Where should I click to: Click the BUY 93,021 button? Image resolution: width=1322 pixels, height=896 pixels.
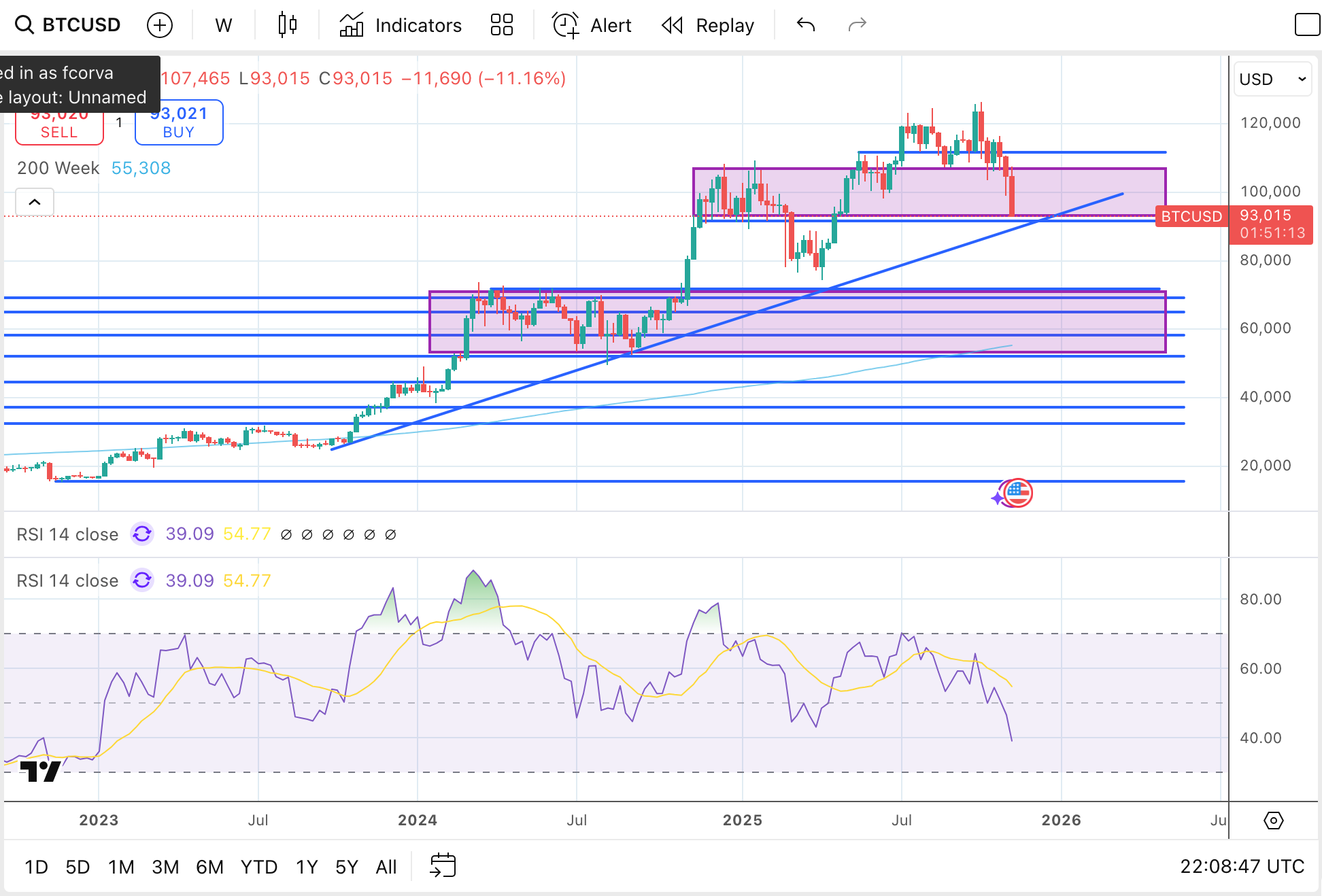pos(179,124)
